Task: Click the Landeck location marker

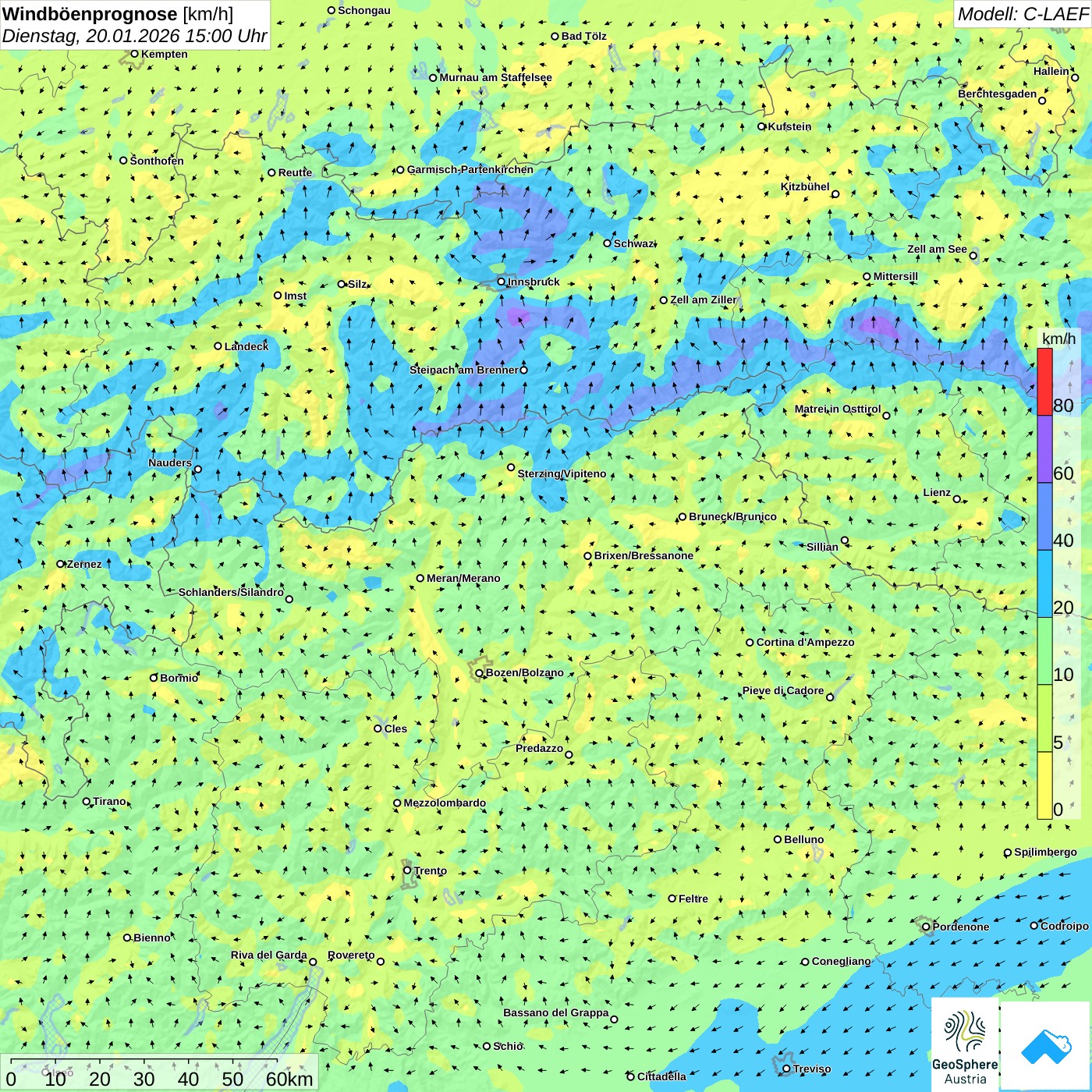Action: point(218,346)
